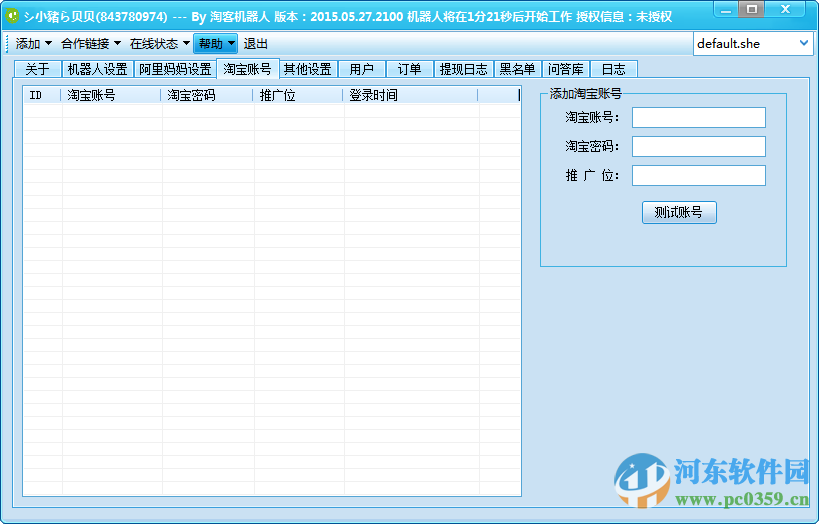Click the 登录时间 column header
Viewport: 819px width, 524px height.
411,95
